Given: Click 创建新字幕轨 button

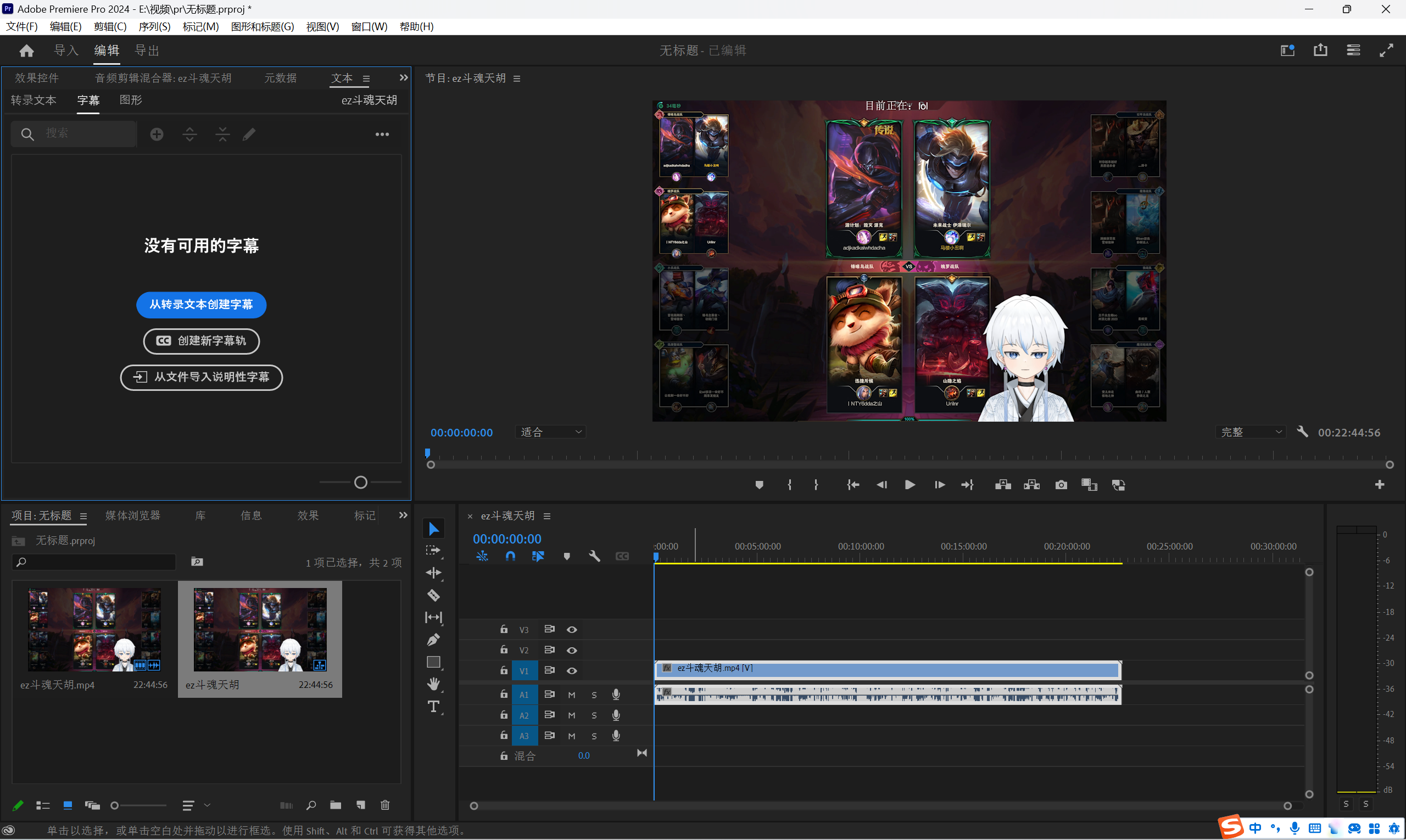Looking at the screenshot, I should click(x=201, y=341).
